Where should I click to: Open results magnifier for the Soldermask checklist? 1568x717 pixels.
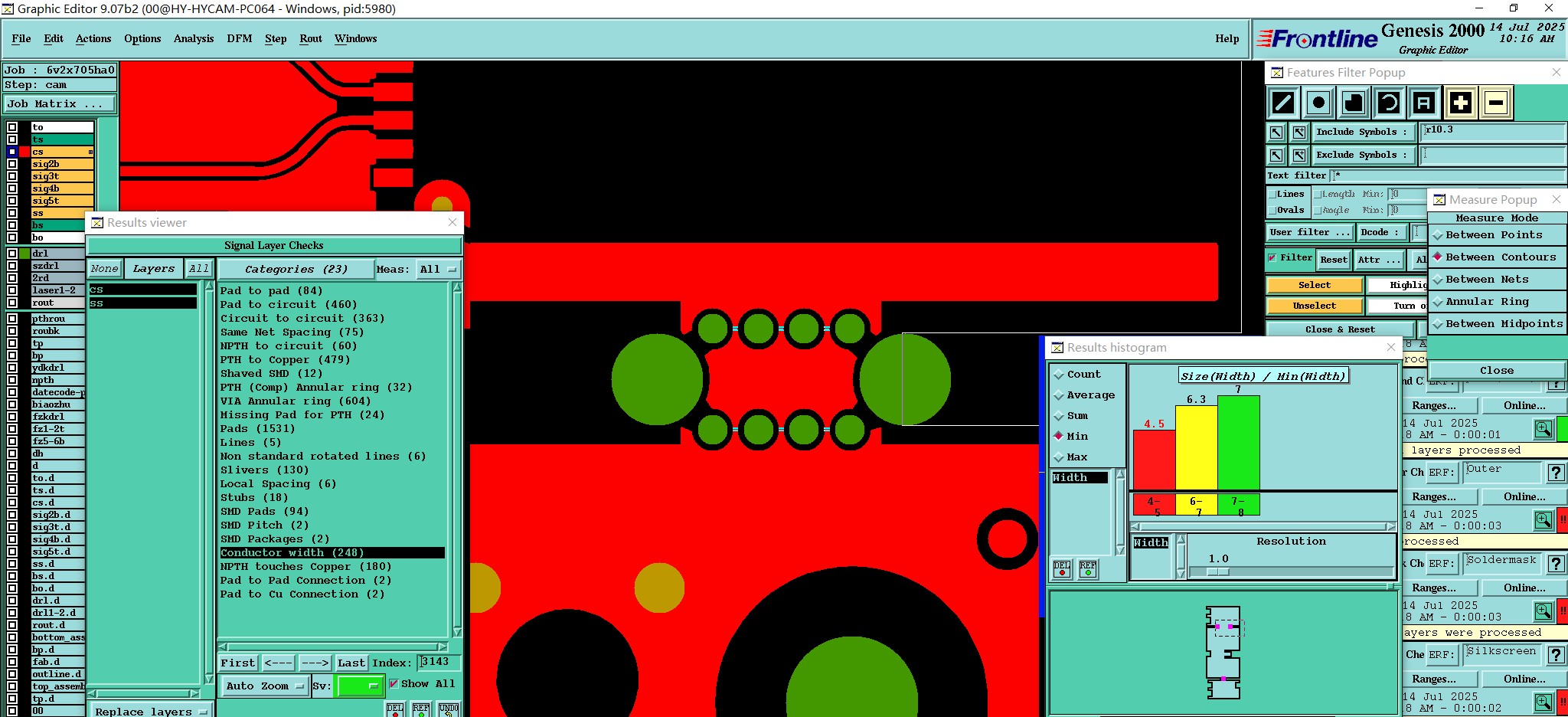tap(1543, 611)
